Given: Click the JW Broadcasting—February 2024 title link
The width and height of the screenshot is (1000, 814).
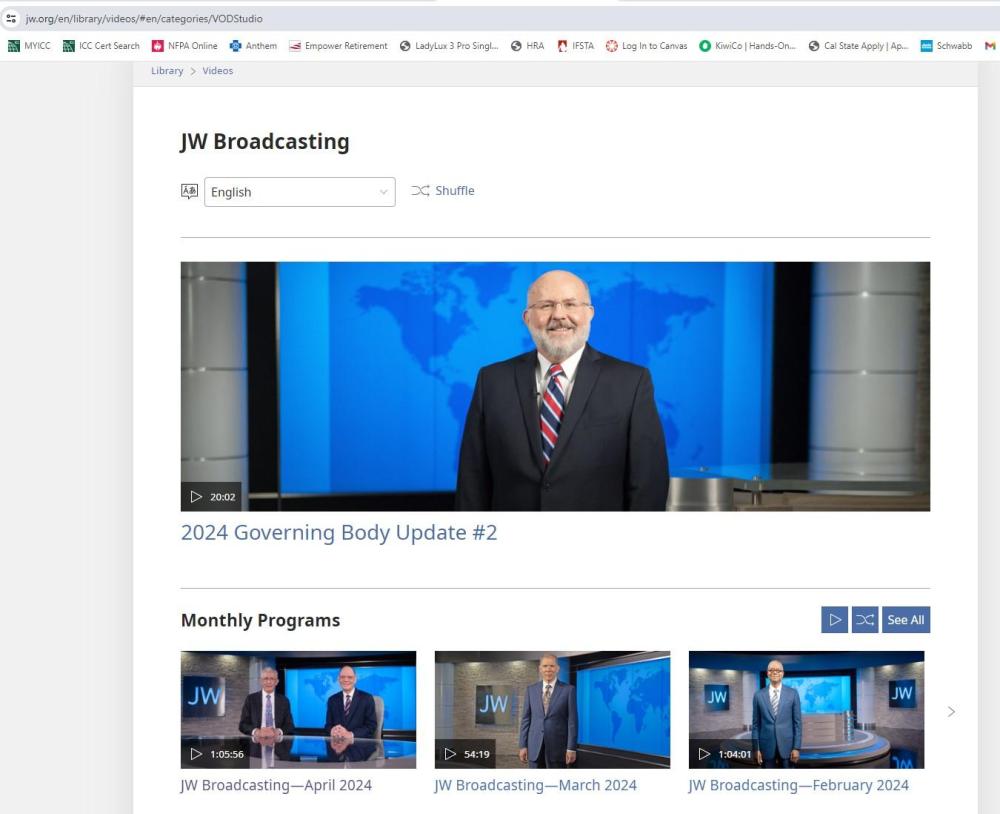Looking at the screenshot, I should pos(798,785).
